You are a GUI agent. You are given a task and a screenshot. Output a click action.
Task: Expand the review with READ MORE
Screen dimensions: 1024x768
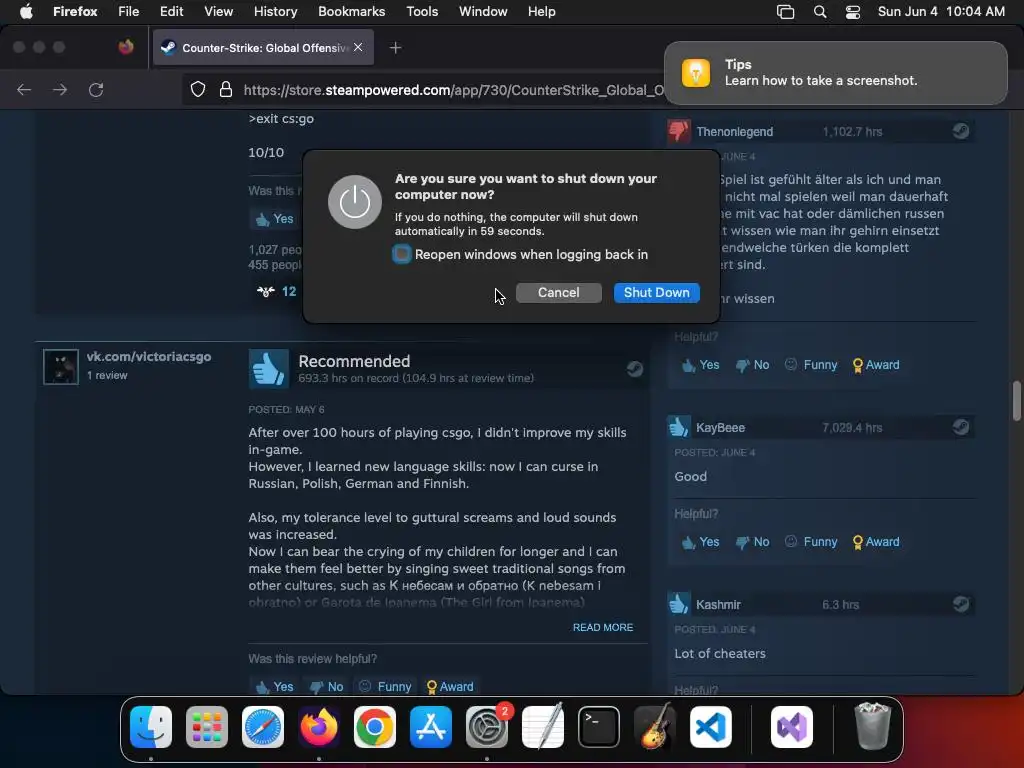(603, 627)
